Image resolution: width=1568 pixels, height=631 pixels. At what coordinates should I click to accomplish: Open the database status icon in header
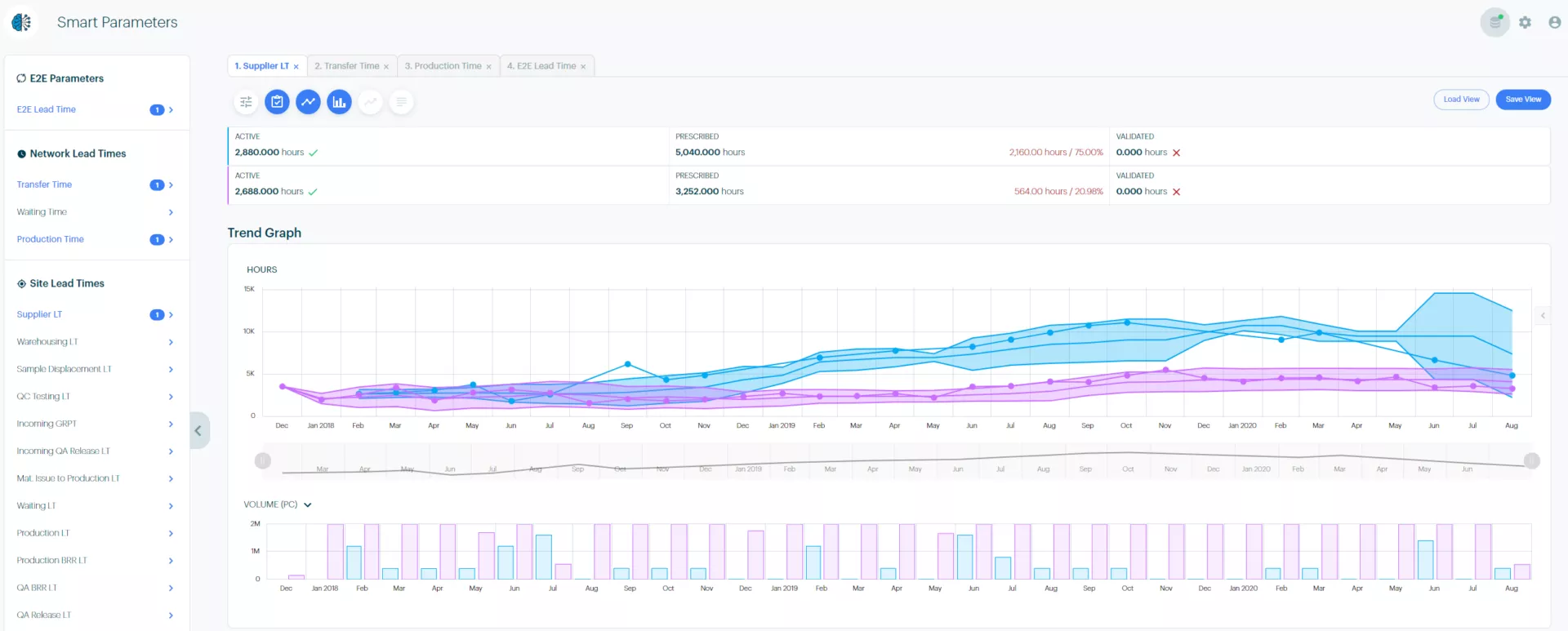[x=1495, y=22]
